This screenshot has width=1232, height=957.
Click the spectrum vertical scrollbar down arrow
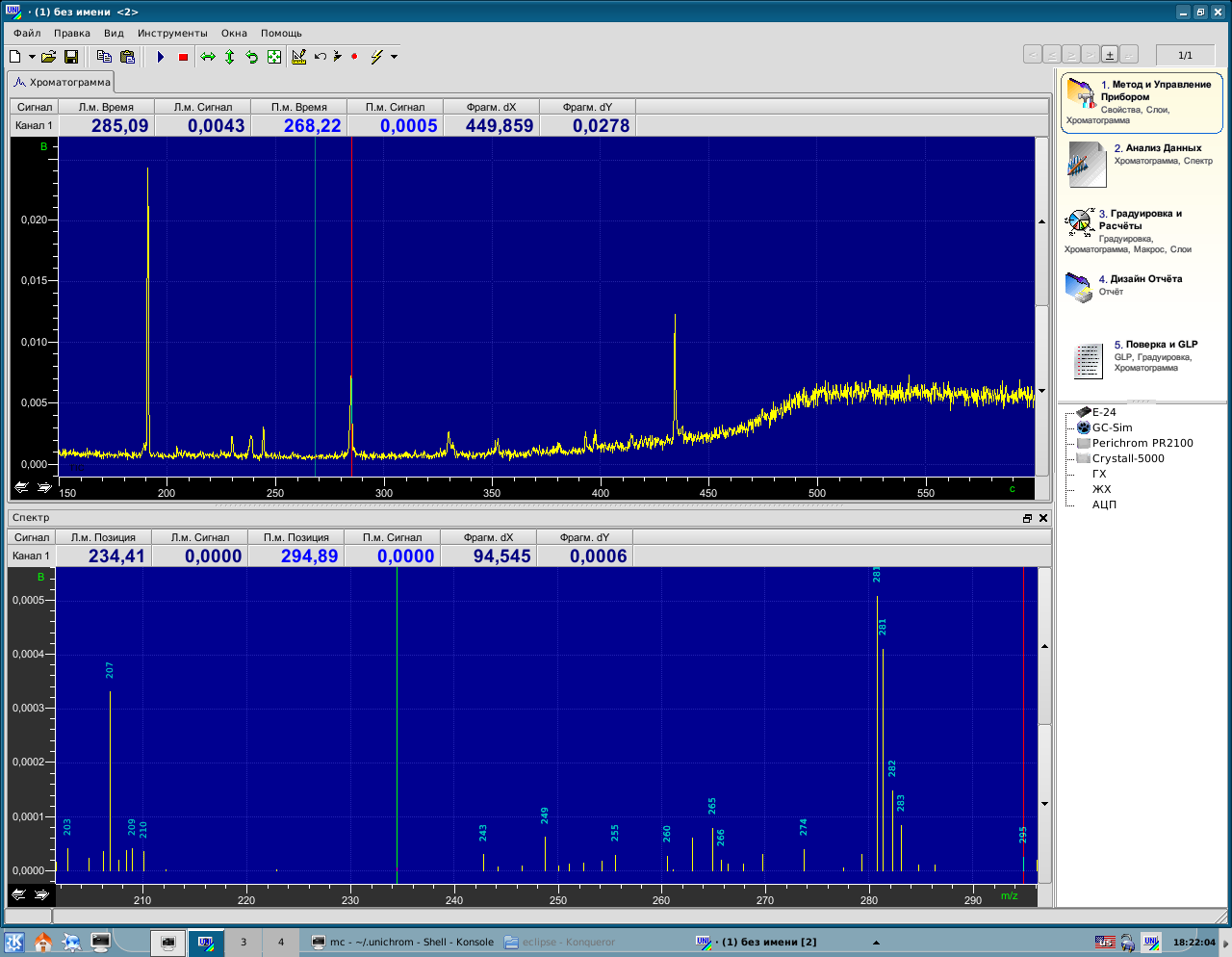(x=1044, y=804)
